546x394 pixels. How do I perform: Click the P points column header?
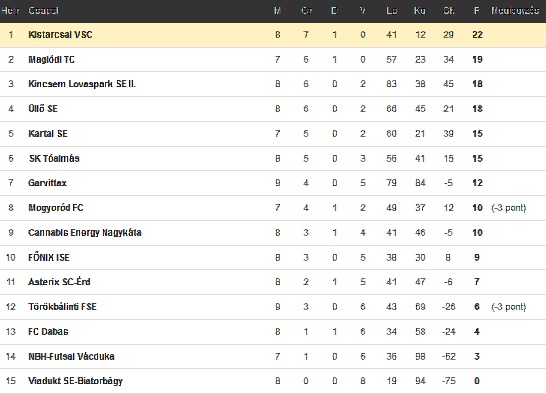pyautogui.click(x=477, y=10)
